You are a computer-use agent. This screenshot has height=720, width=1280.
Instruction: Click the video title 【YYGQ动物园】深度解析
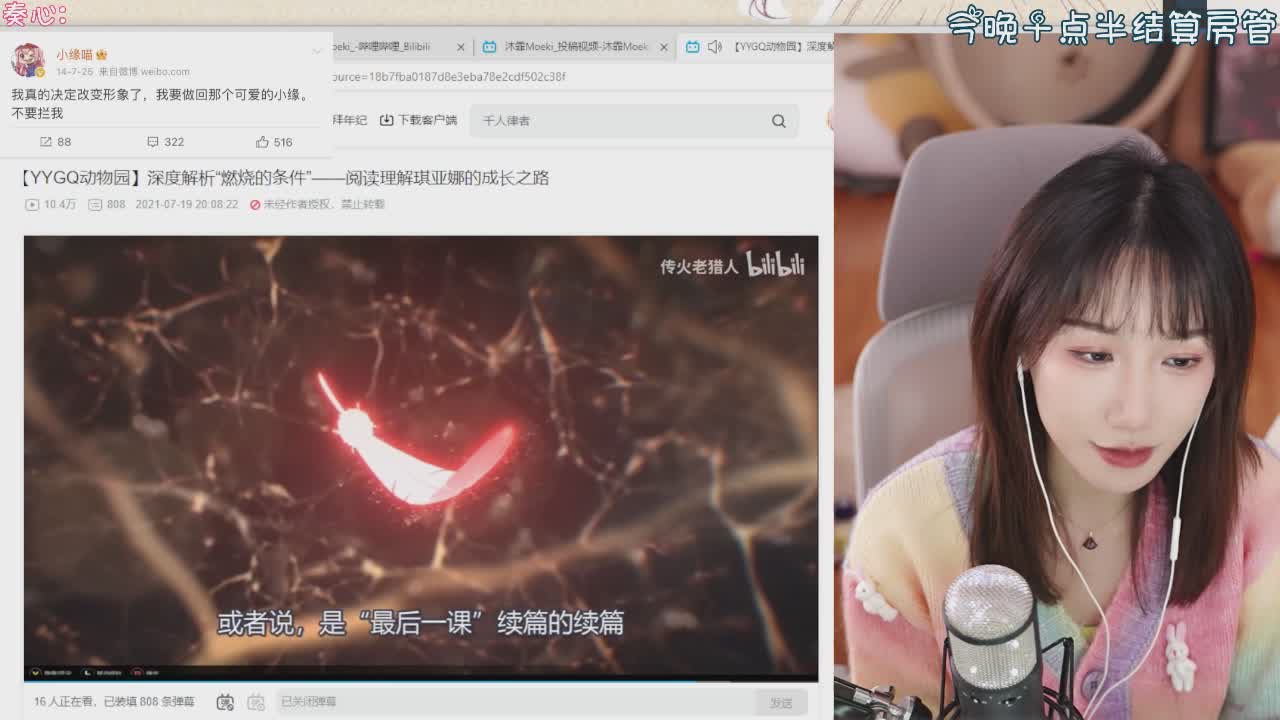(x=284, y=178)
